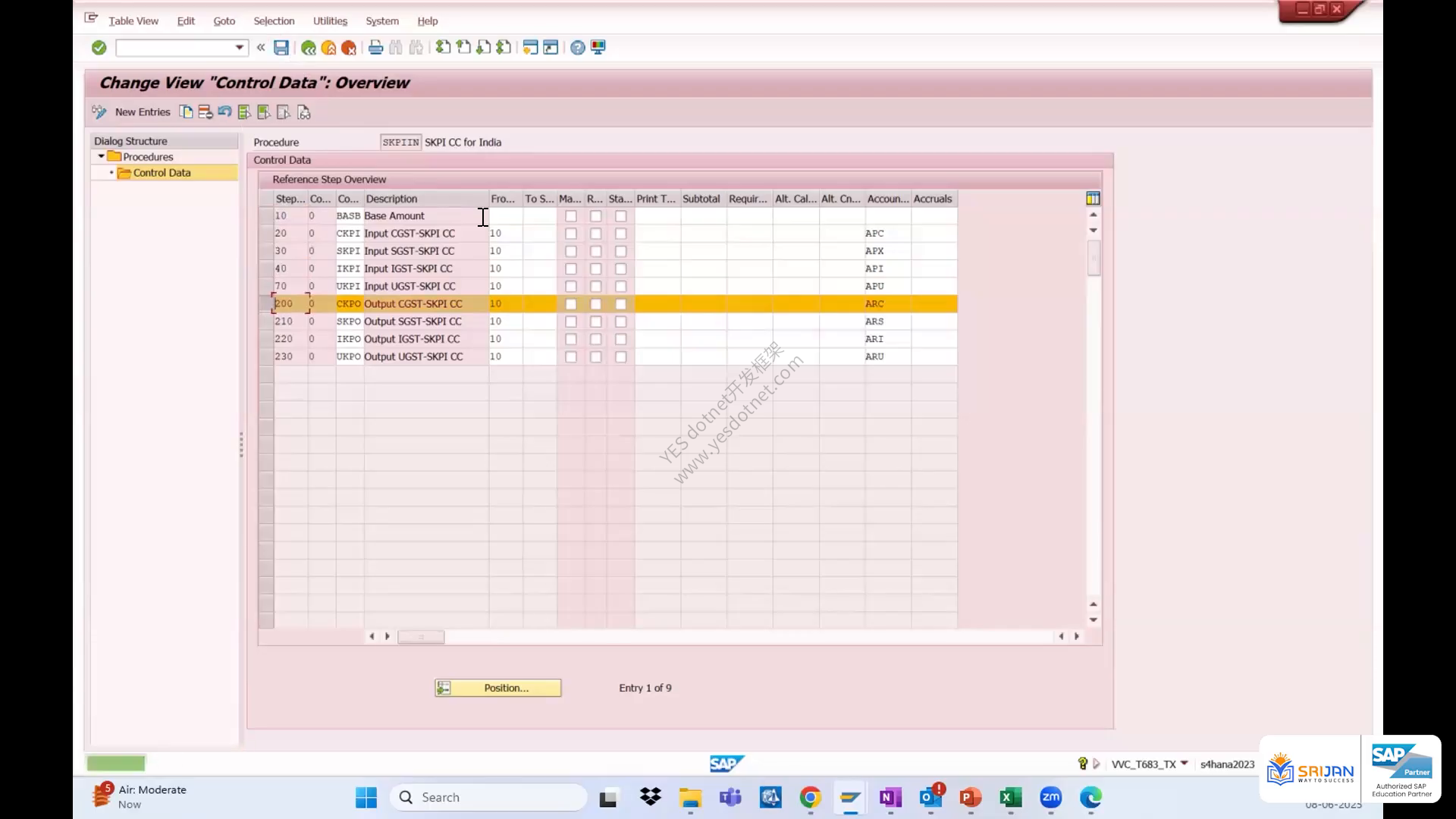Viewport: 1456px width, 819px height.
Task: Click the Deselect All icon
Action: tap(284, 112)
